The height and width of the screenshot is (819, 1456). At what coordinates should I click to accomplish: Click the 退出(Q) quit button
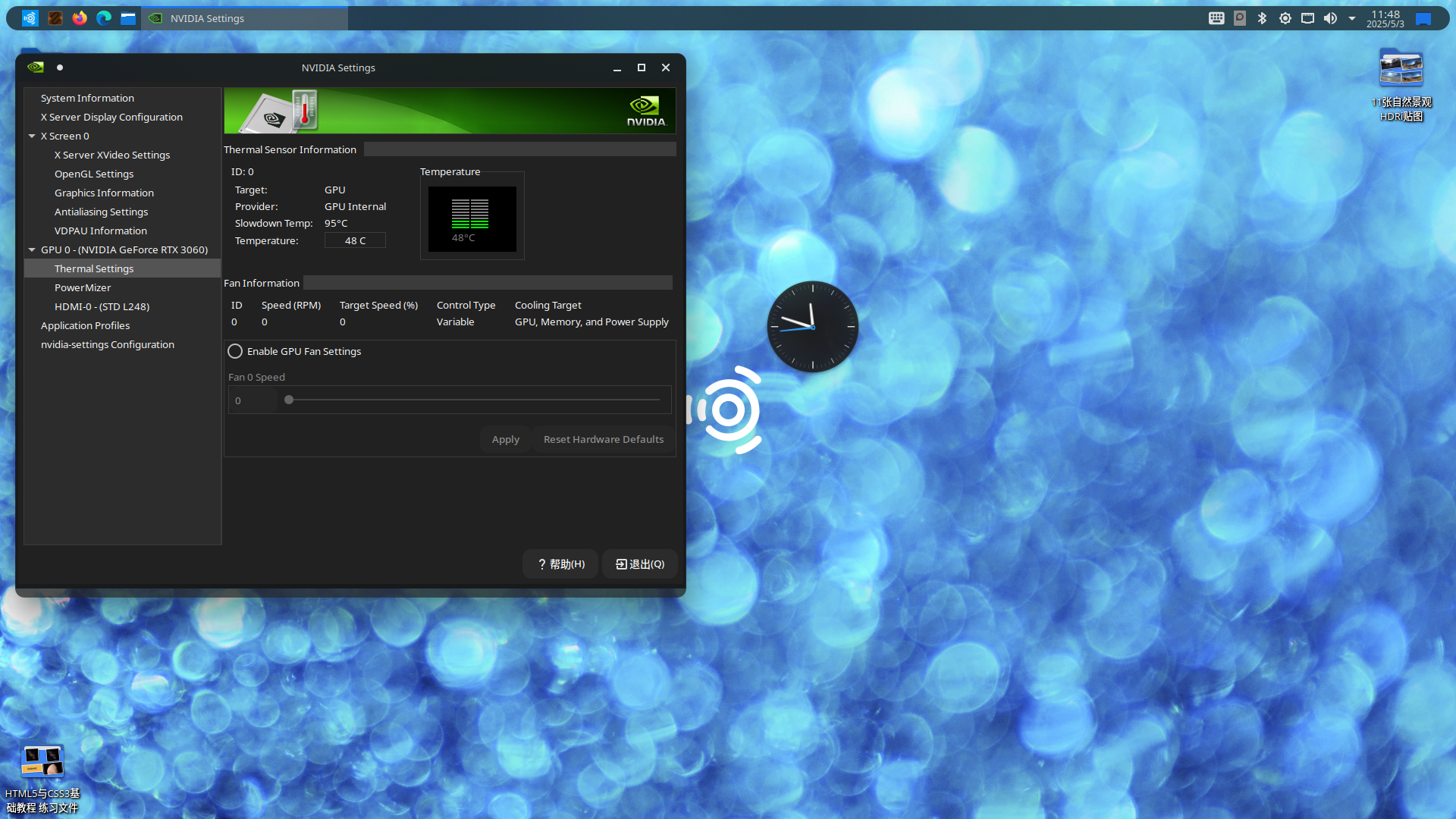point(640,564)
